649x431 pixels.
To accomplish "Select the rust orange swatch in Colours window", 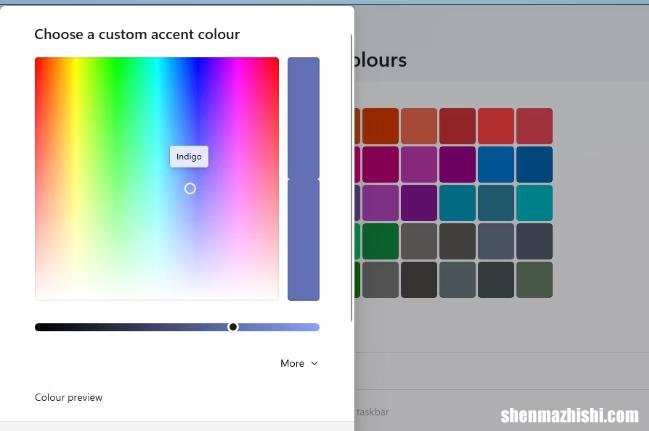I will (380, 126).
